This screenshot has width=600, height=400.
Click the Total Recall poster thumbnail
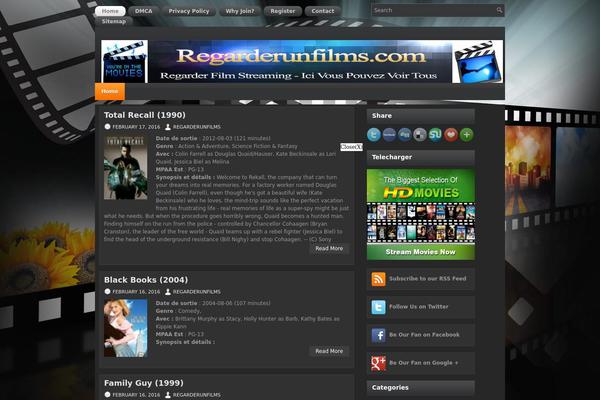click(126, 167)
